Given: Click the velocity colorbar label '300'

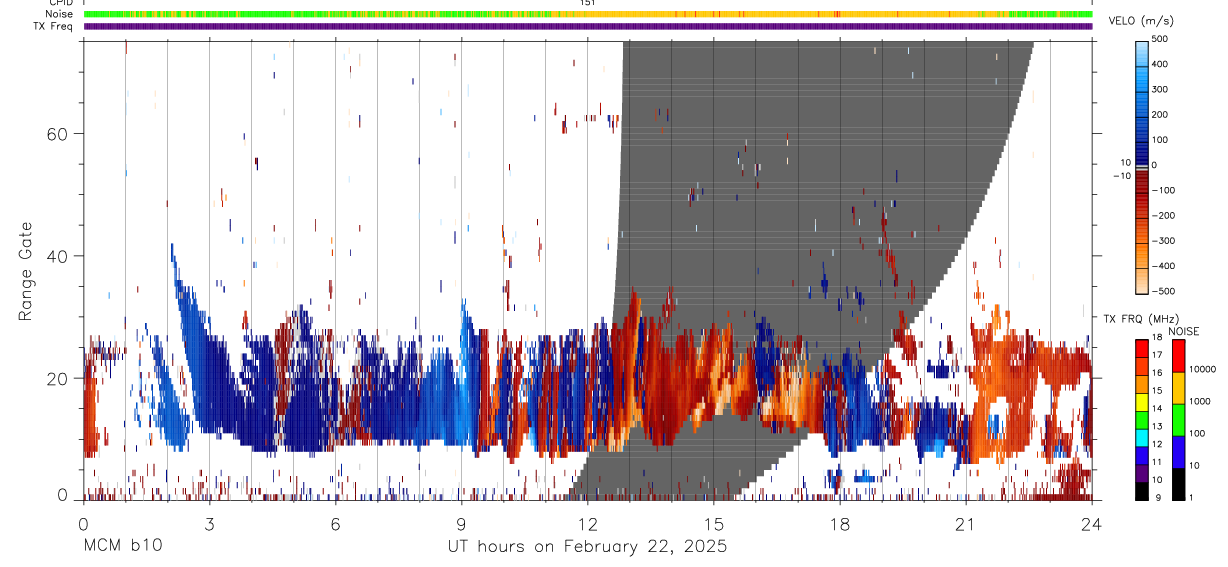Looking at the screenshot, I should 1160,89.
